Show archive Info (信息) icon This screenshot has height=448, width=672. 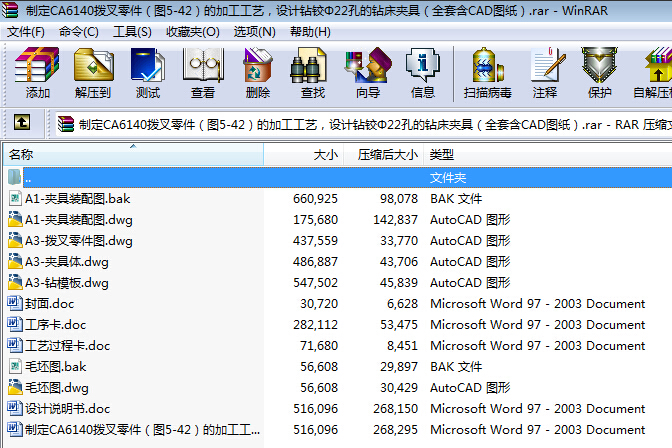[x=423, y=65]
